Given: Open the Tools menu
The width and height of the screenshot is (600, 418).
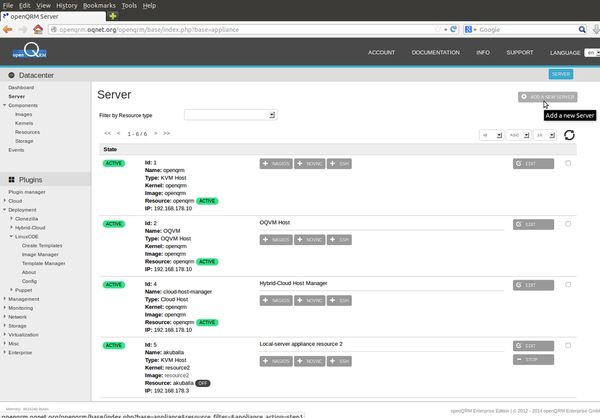Looking at the screenshot, I should (129, 5).
